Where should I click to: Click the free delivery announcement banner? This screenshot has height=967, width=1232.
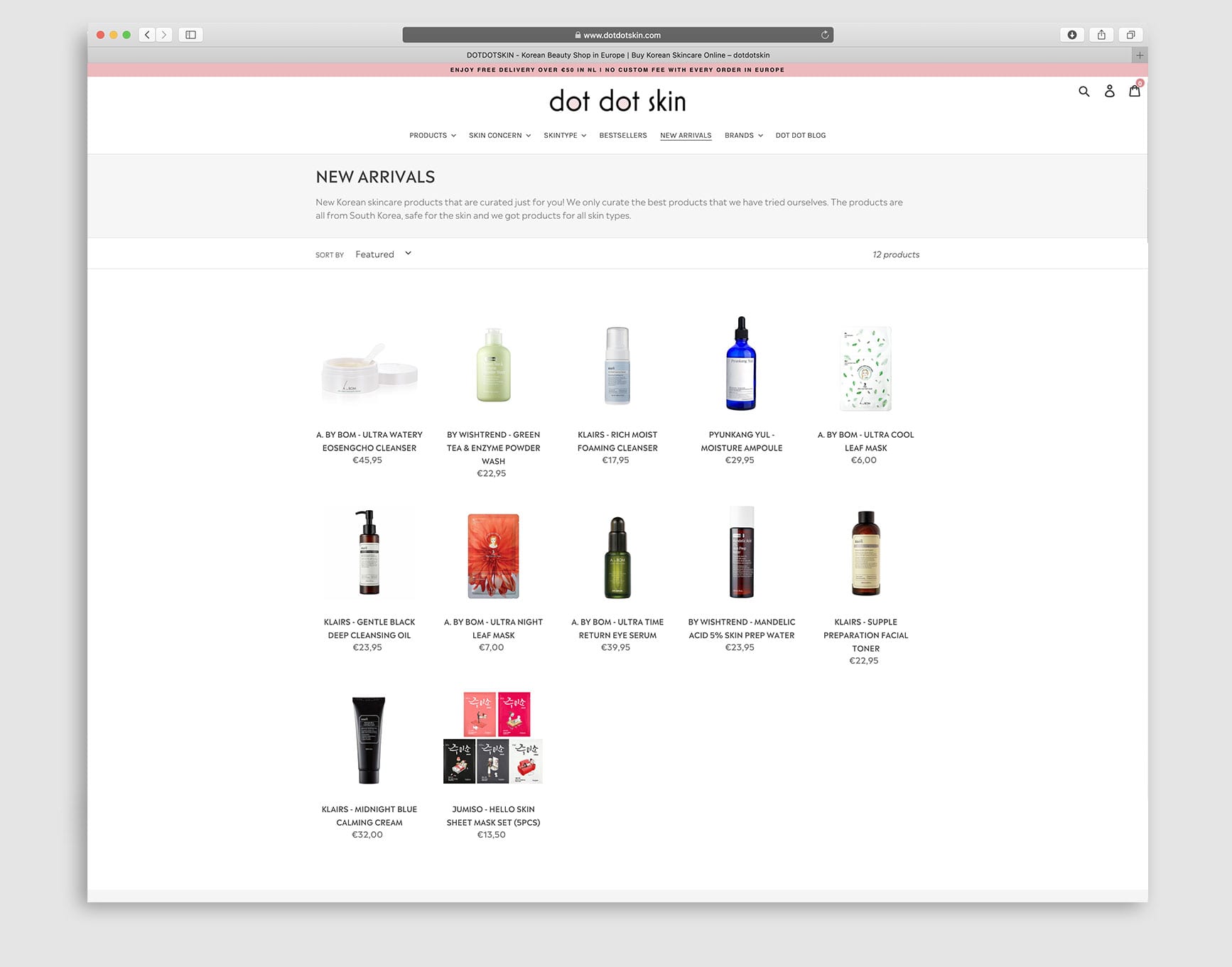click(x=617, y=70)
